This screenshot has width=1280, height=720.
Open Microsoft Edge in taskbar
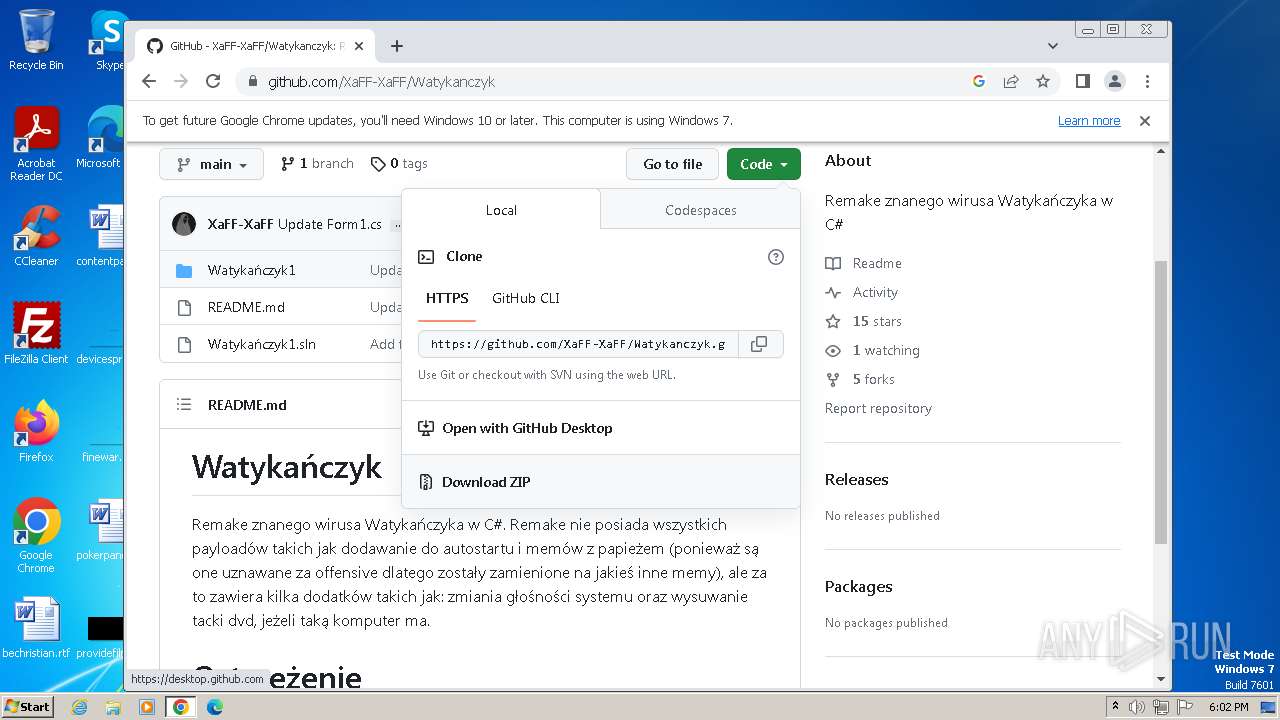coord(215,707)
